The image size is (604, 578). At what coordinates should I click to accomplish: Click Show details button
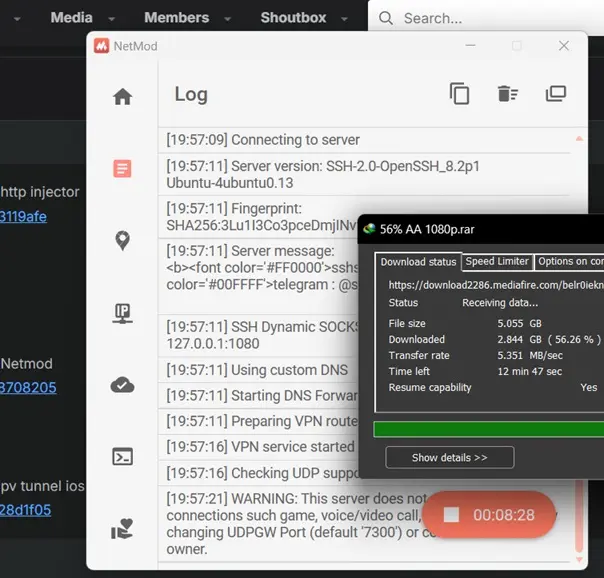[x=450, y=457]
